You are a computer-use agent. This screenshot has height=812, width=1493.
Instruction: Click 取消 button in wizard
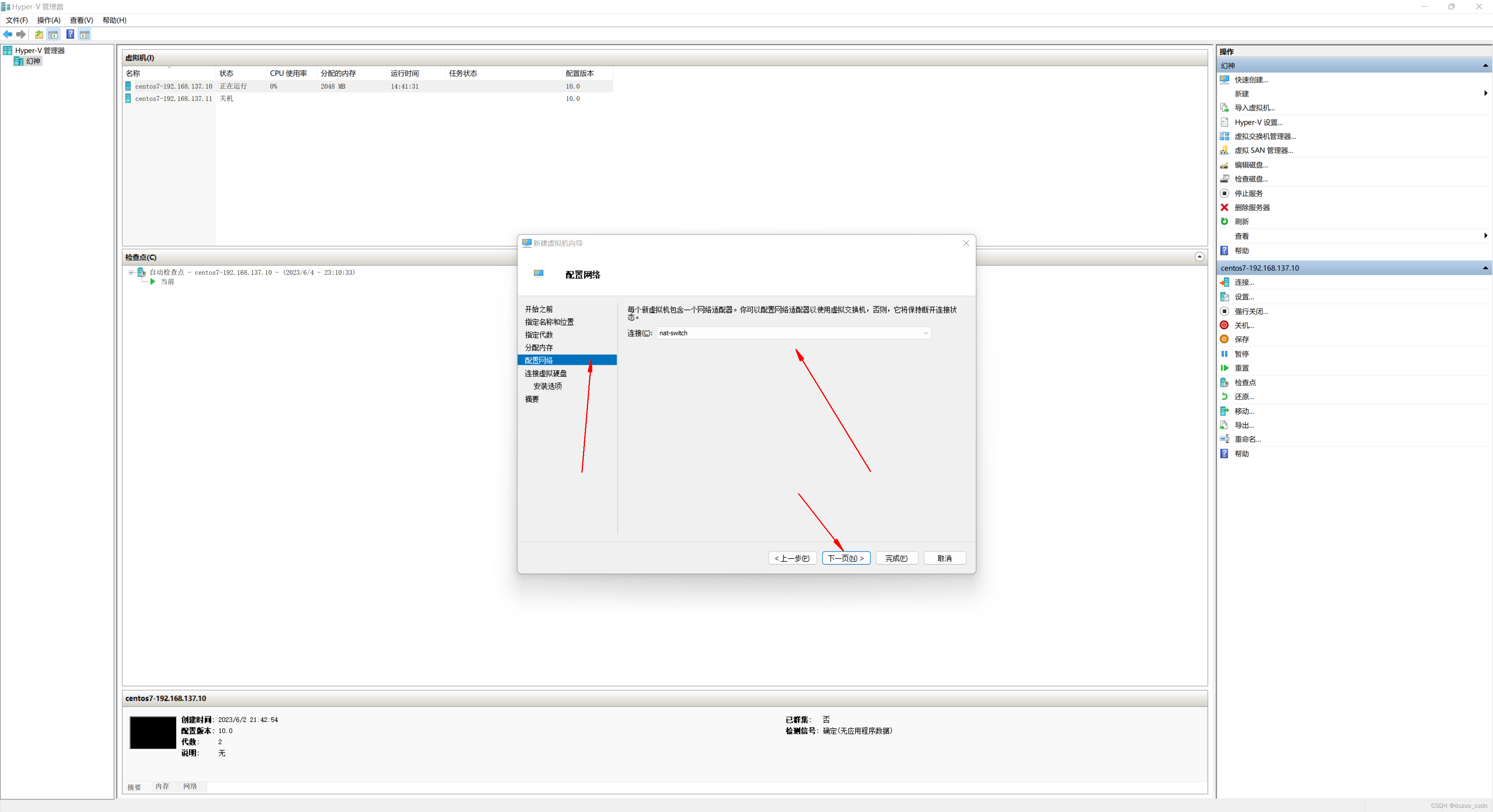pos(944,558)
